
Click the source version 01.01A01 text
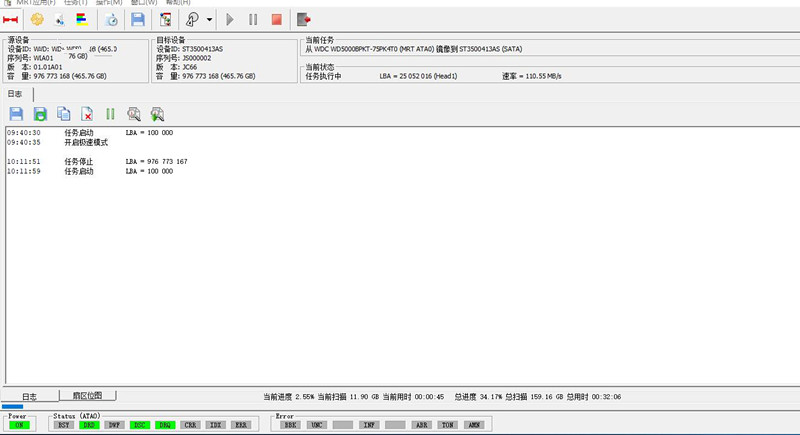pos(48,67)
